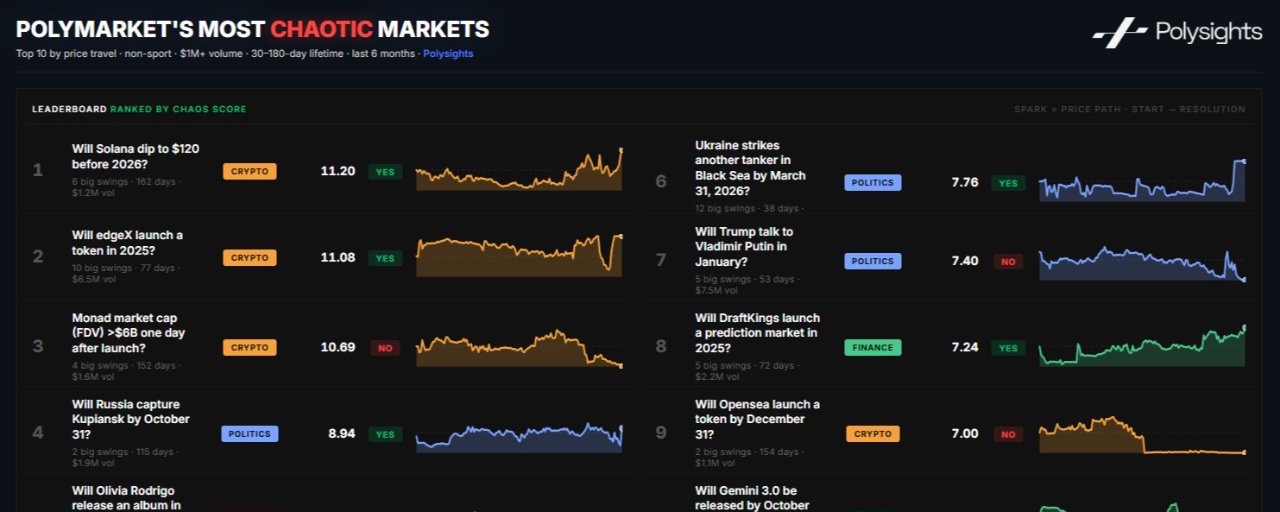Click the "Spark = Price Path" legend text

click(1130, 109)
